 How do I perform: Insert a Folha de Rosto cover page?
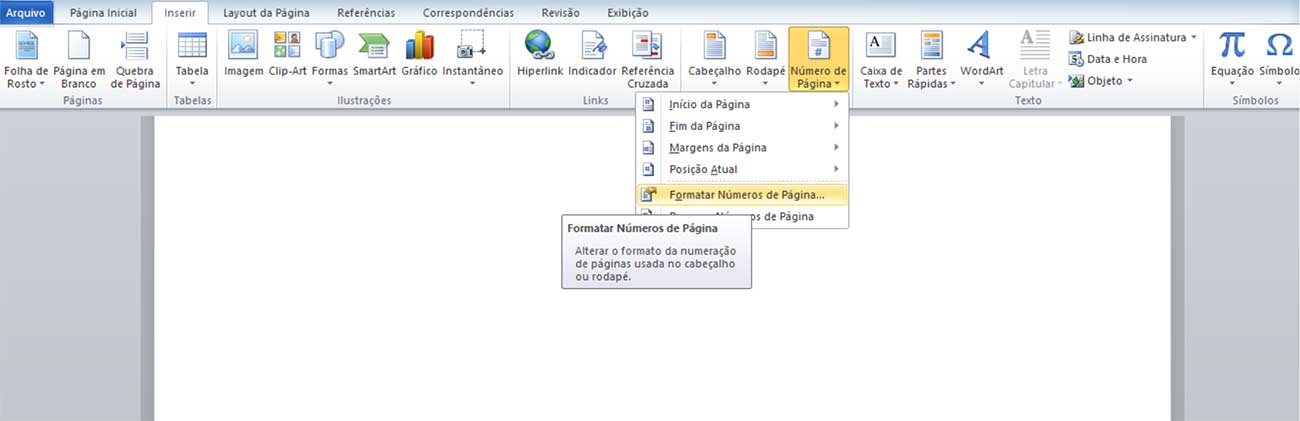(25, 59)
